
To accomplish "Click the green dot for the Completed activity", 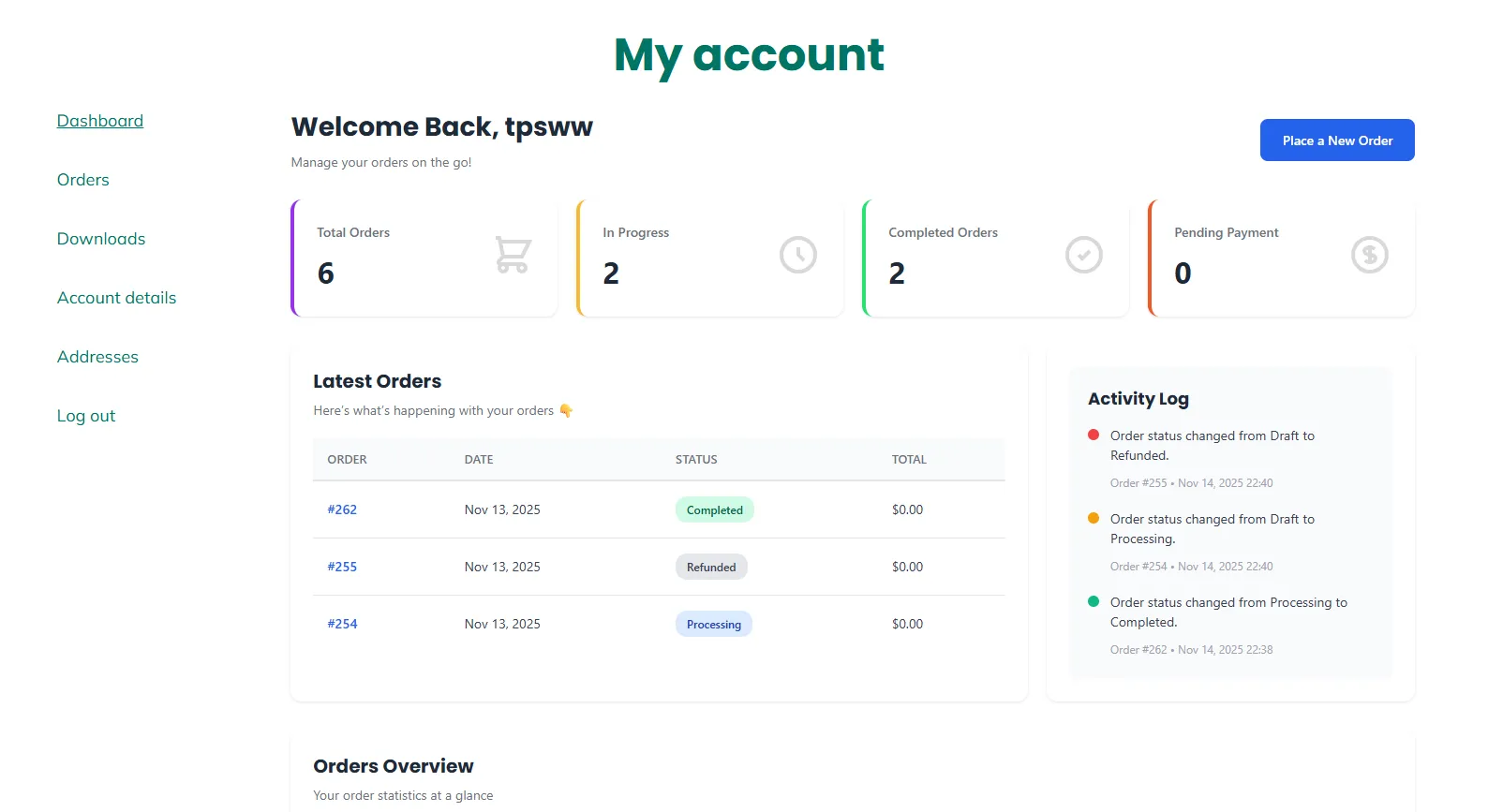I will pyautogui.click(x=1094, y=601).
